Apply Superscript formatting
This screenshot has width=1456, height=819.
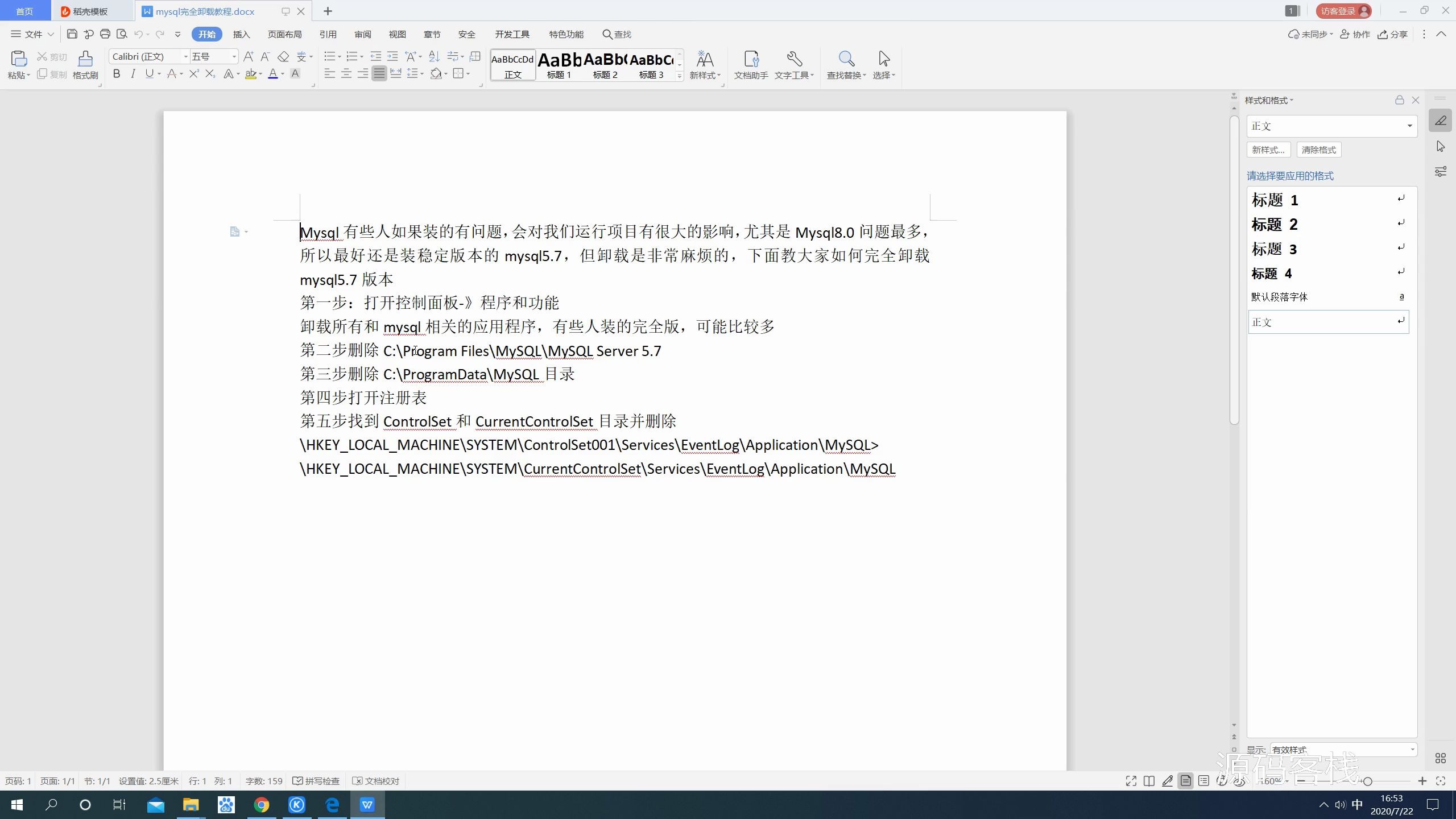click(x=194, y=73)
